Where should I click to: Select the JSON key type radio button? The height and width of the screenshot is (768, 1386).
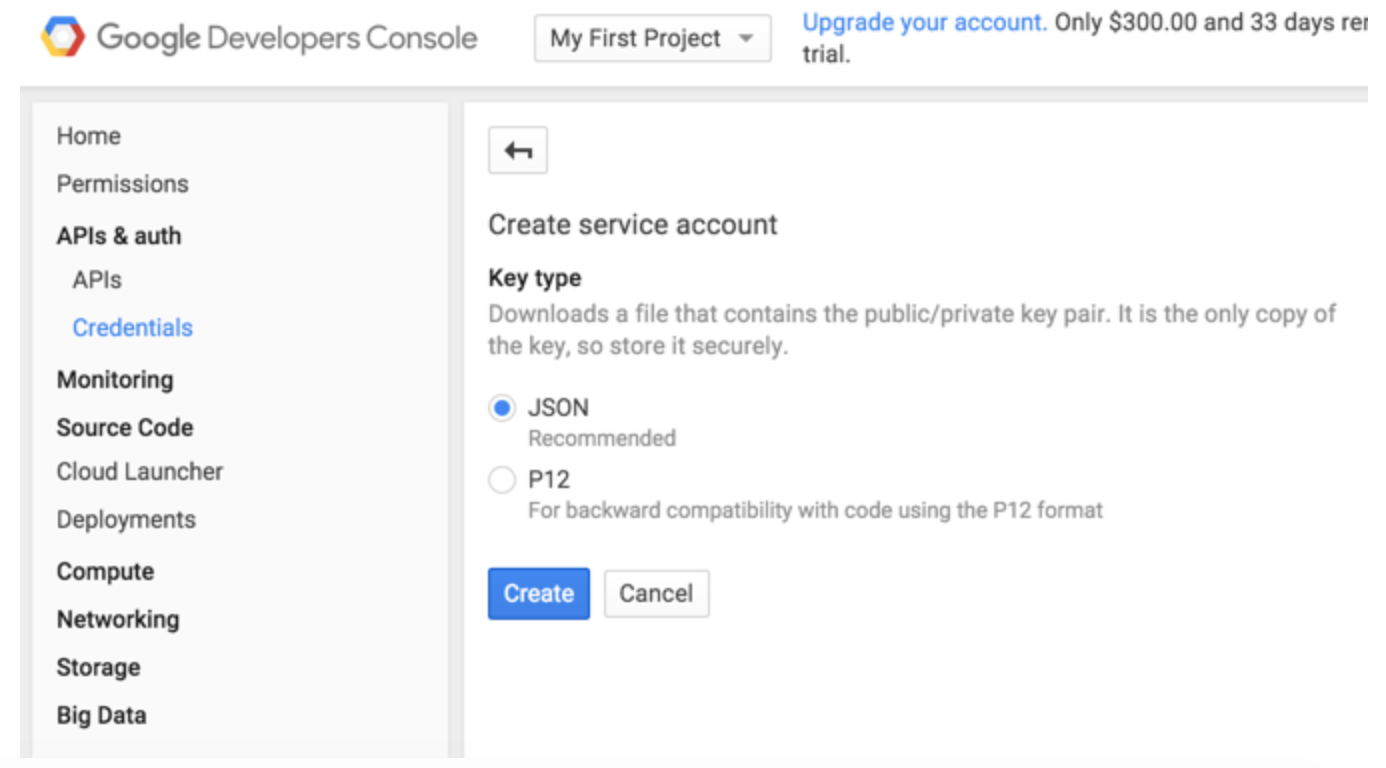pos(502,408)
